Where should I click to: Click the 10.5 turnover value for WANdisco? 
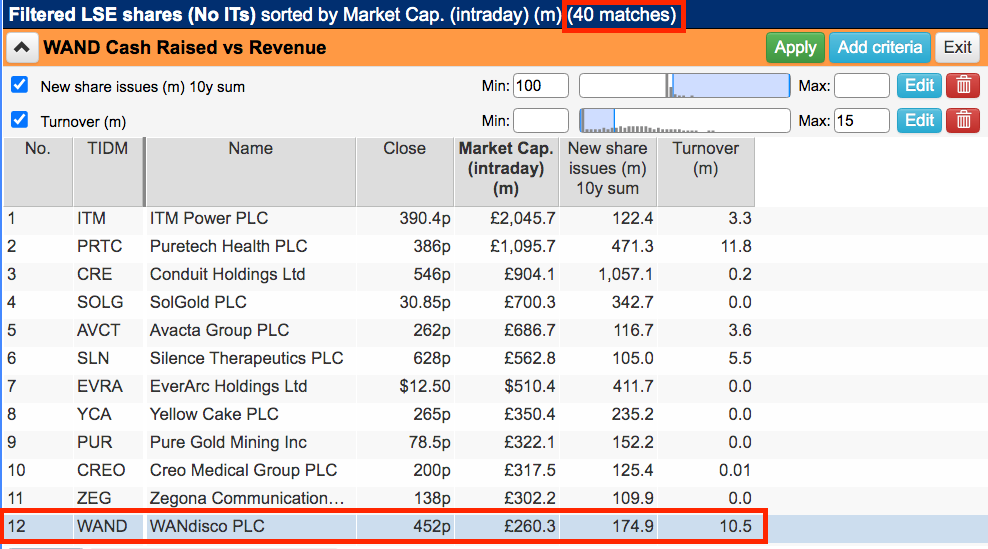[735, 526]
